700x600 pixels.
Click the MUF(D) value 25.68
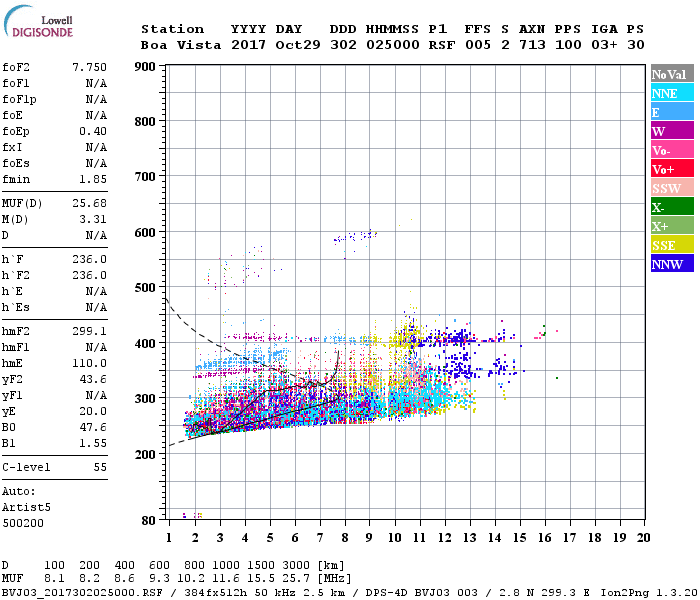pos(90,203)
